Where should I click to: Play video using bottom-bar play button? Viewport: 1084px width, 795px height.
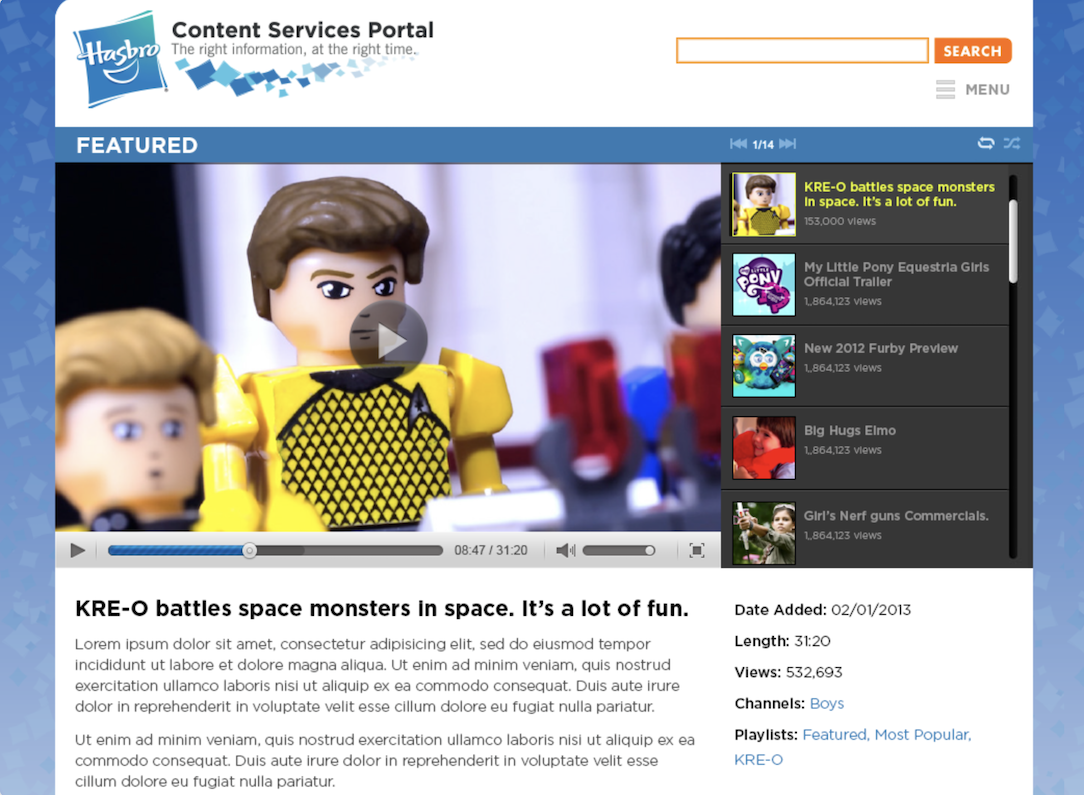(77, 550)
